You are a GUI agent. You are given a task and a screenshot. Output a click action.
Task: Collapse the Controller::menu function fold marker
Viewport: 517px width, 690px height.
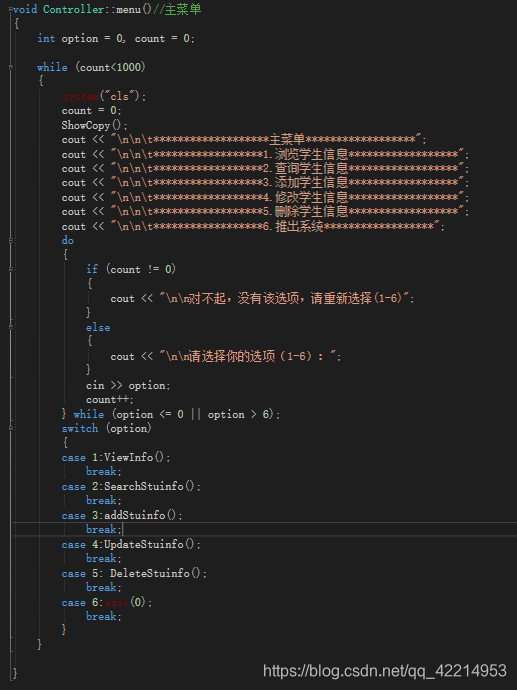pyautogui.click(x=11, y=9)
